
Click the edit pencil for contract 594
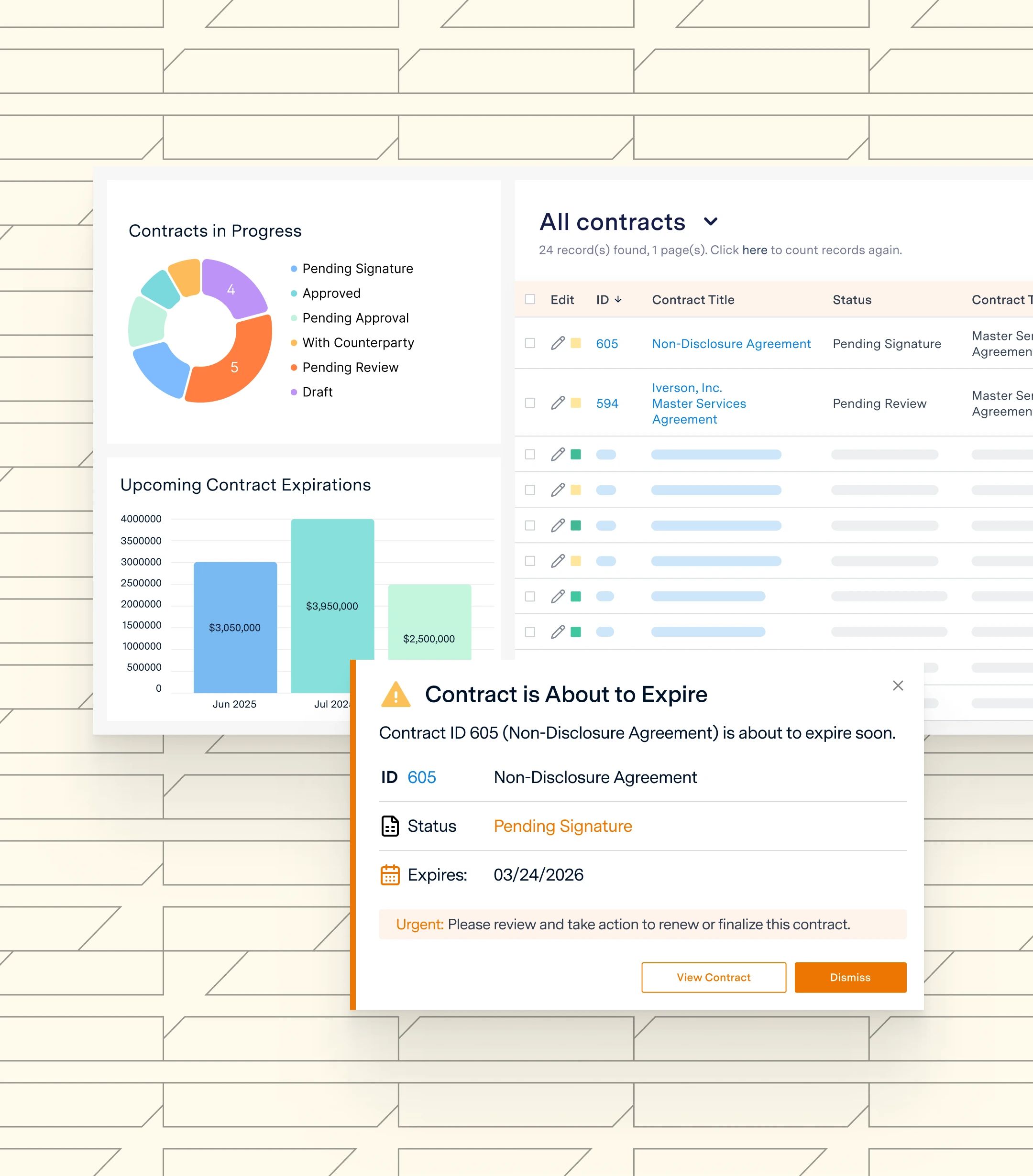point(558,403)
